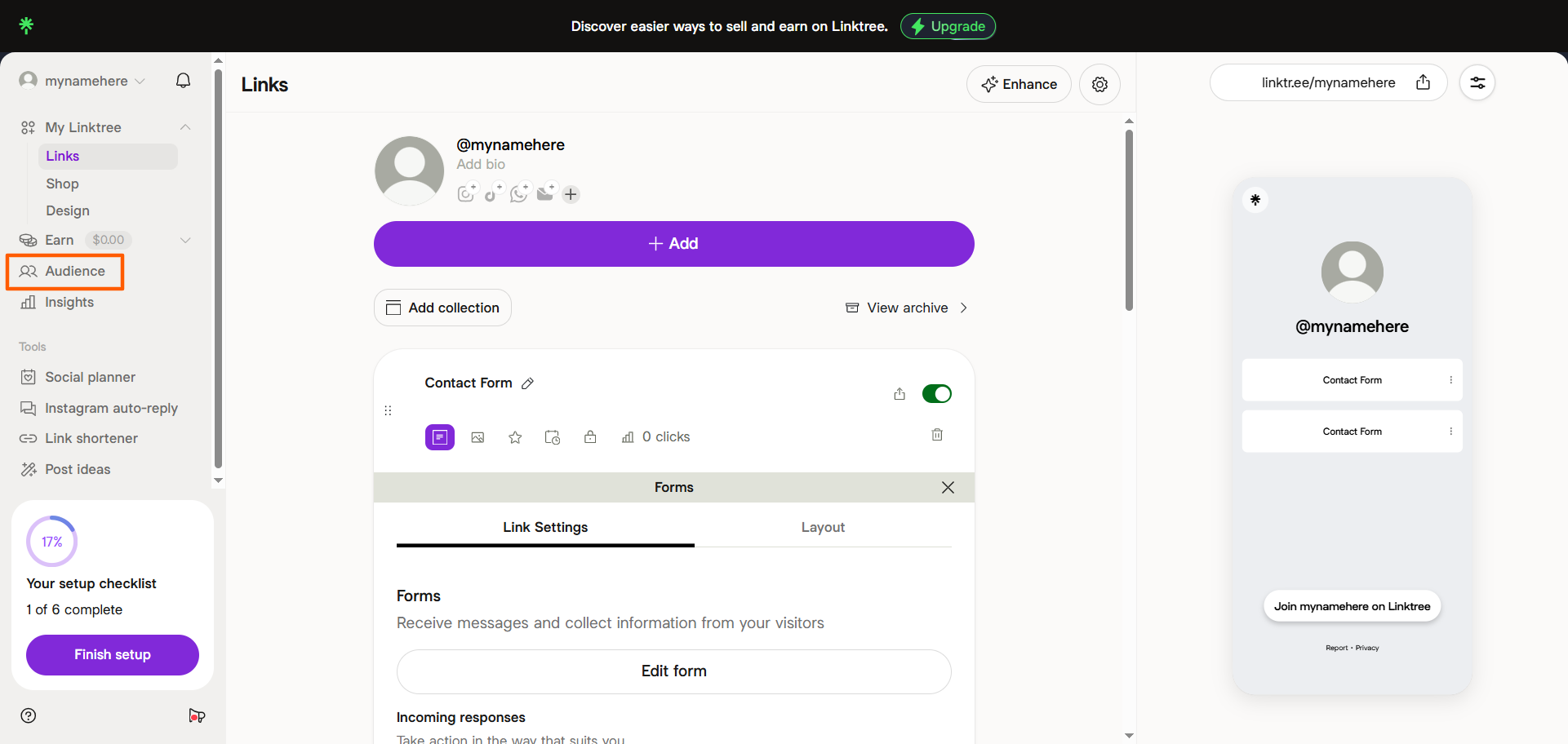Grab the Contact Form drag handle
The height and width of the screenshot is (744, 1568).
[388, 410]
